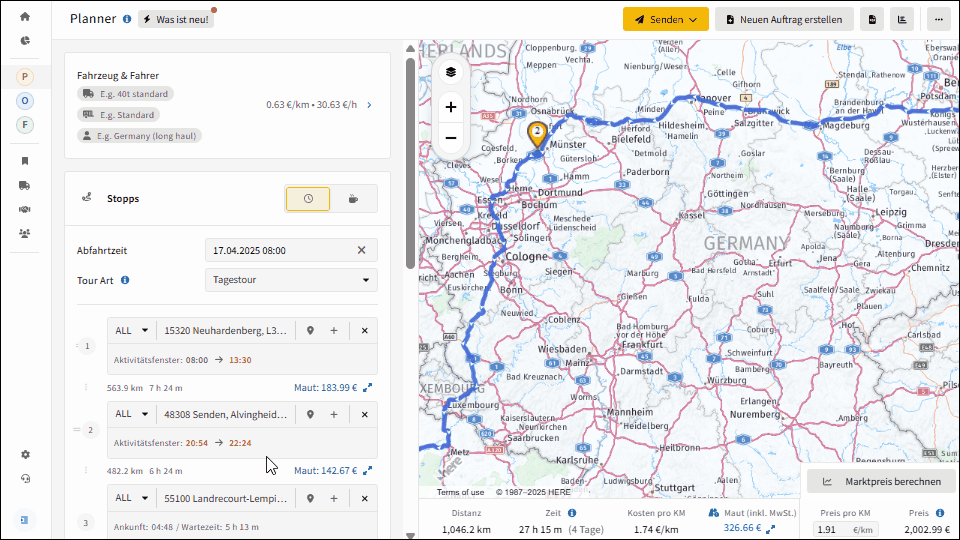Click map pin for Senden stop
Image resolution: width=960 pixels, height=540 pixels.
click(x=310, y=414)
